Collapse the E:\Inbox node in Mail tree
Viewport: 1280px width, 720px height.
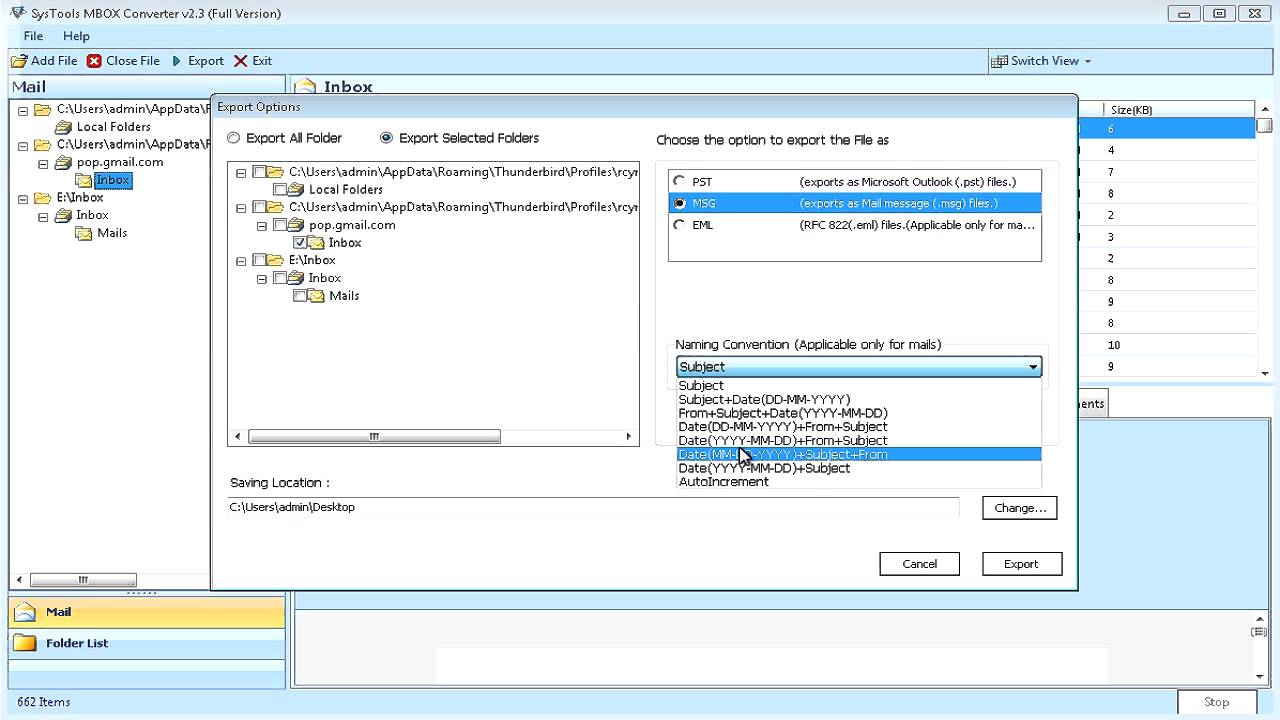click(23, 198)
